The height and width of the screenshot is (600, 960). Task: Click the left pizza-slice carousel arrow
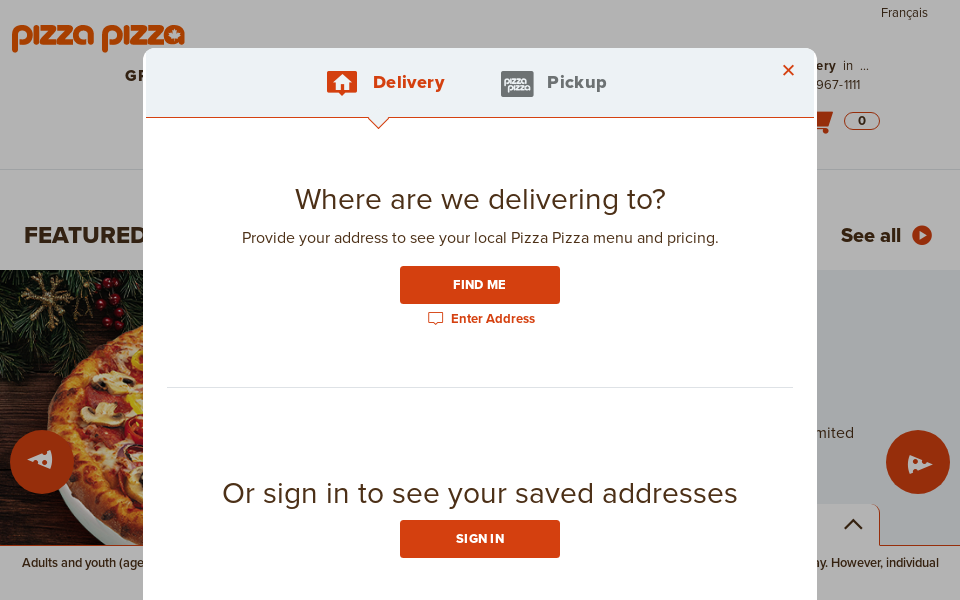tap(41, 462)
